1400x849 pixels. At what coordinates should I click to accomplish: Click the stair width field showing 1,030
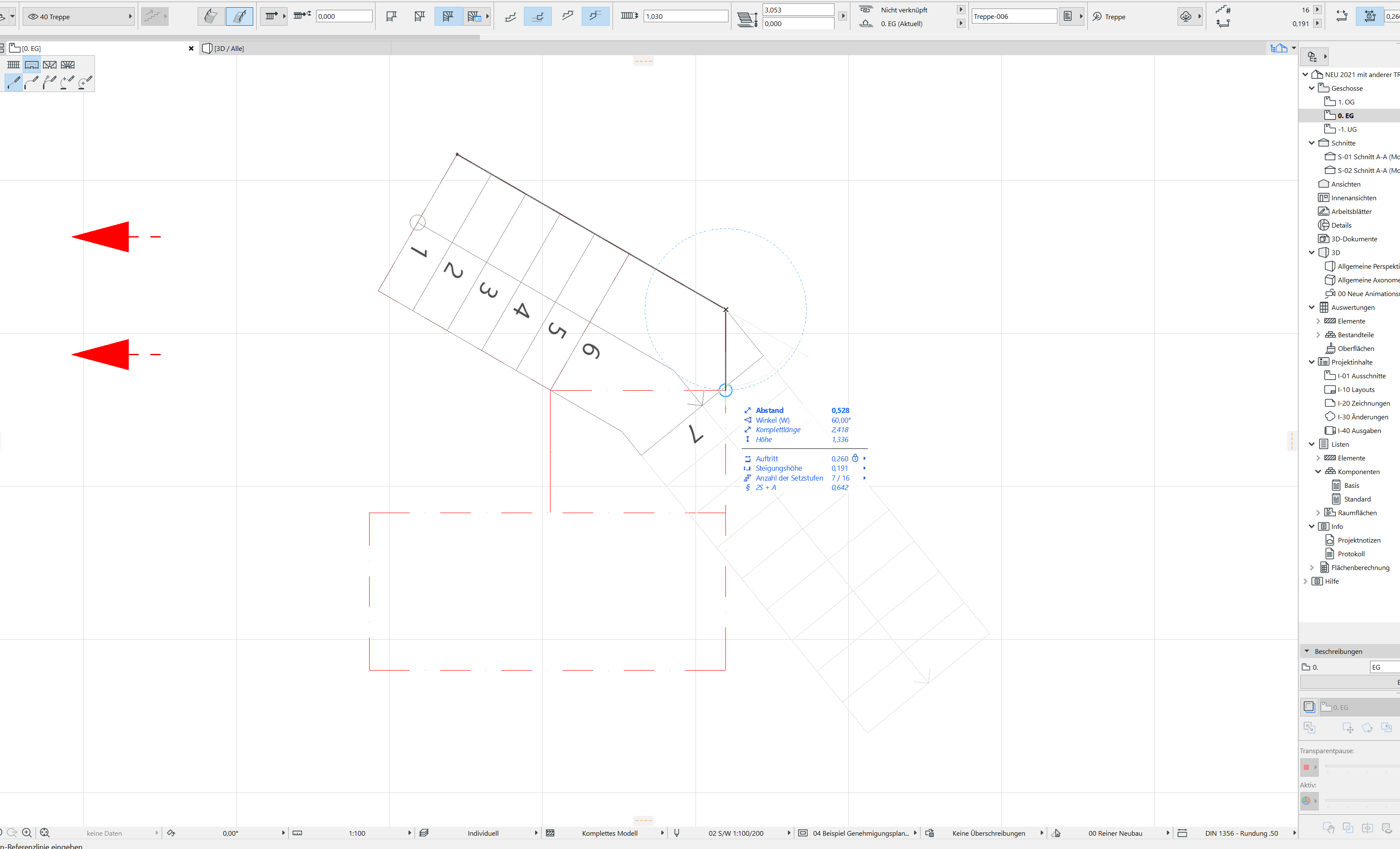pos(685,17)
